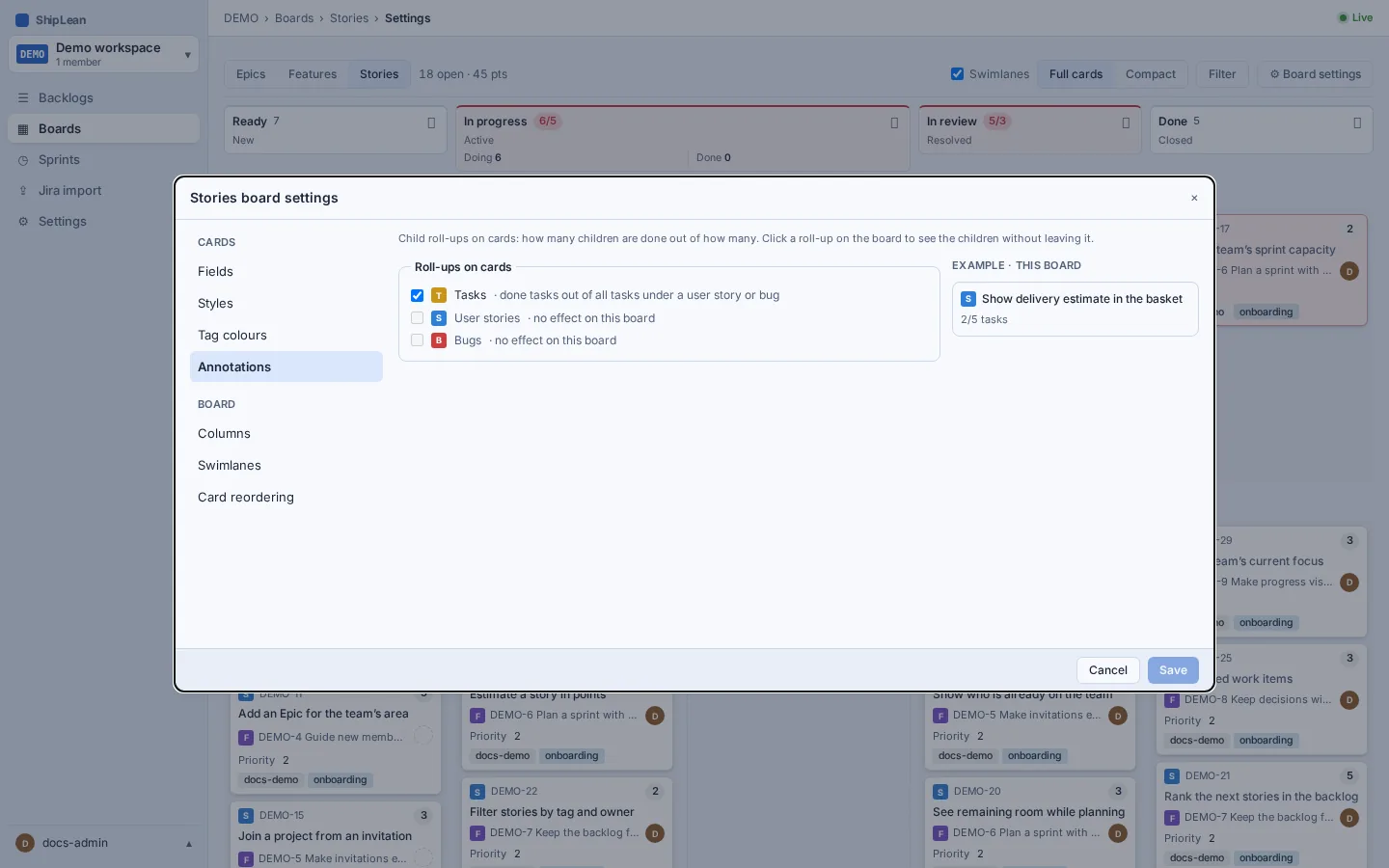Open the board Filter
Screen dimensions: 1389x868
[1222, 74]
